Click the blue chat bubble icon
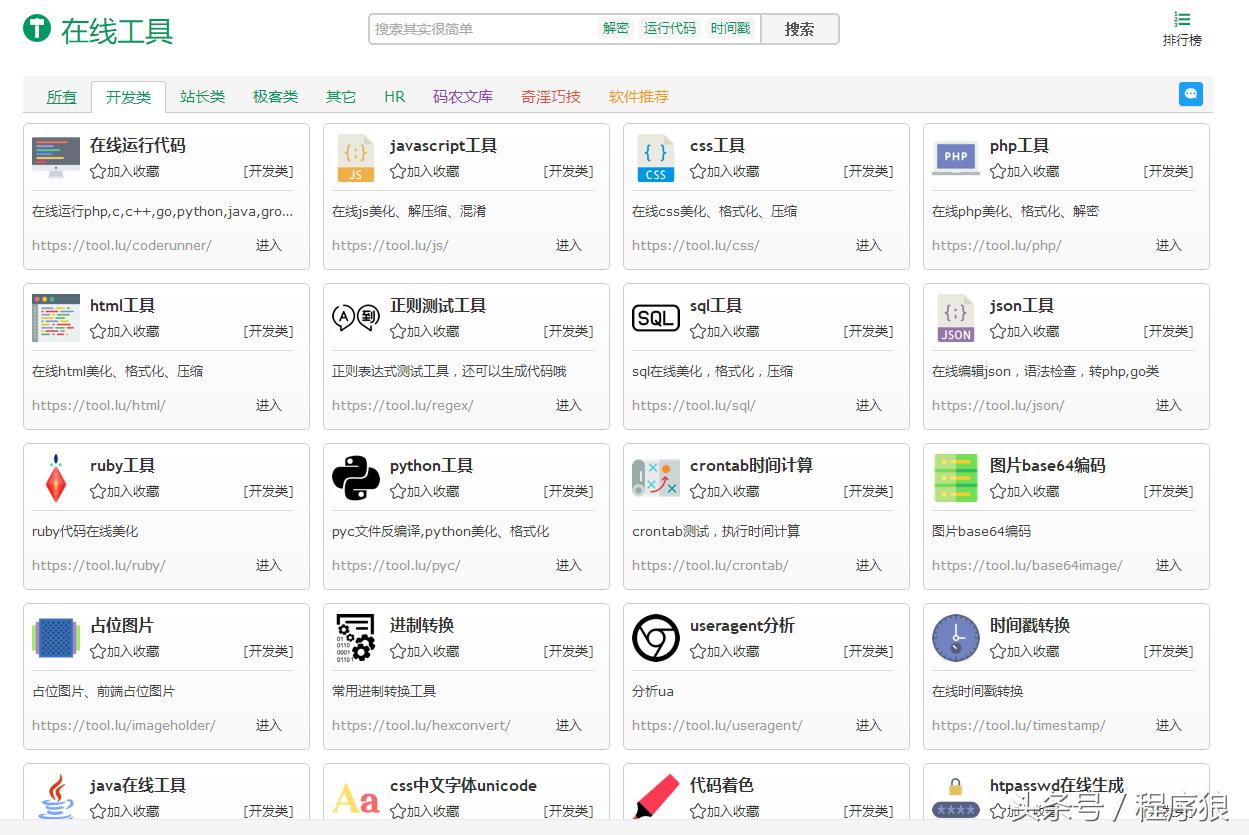The height and width of the screenshot is (835, 1249). 1190,93
